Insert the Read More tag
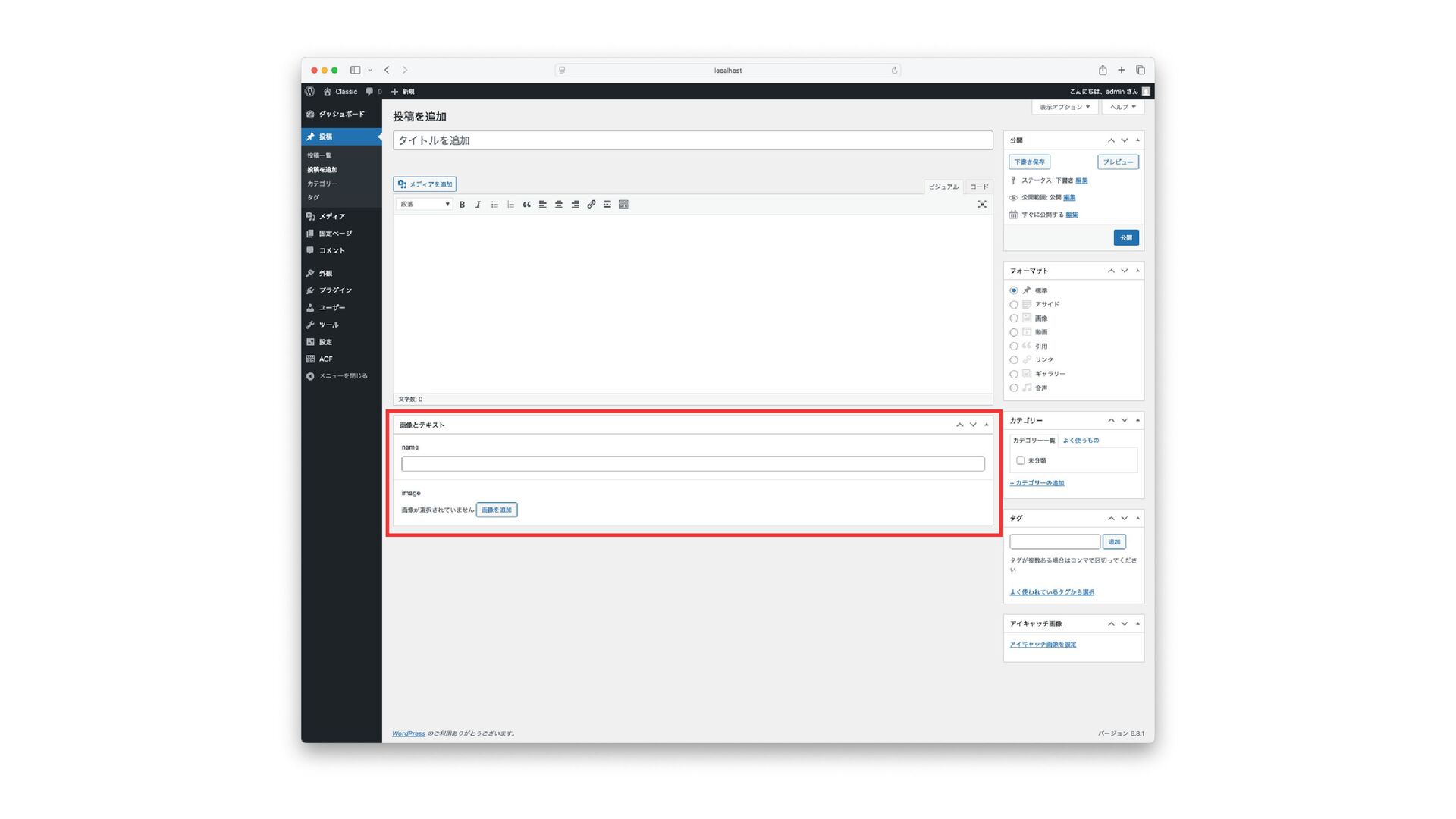1456x819 pixels. pyautogui.click(x=607, y=205)
